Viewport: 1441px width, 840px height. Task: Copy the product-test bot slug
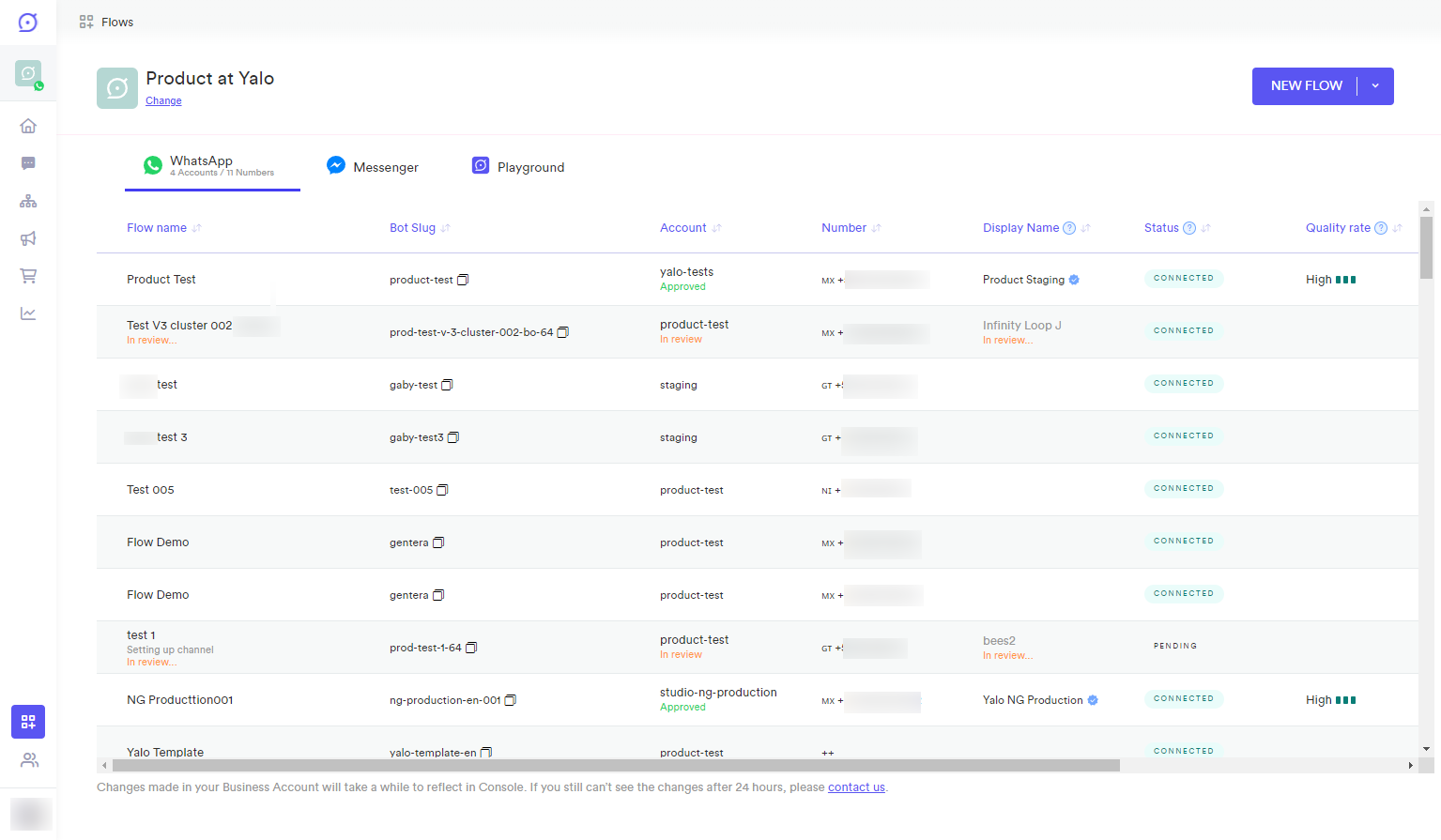(463, 280)
